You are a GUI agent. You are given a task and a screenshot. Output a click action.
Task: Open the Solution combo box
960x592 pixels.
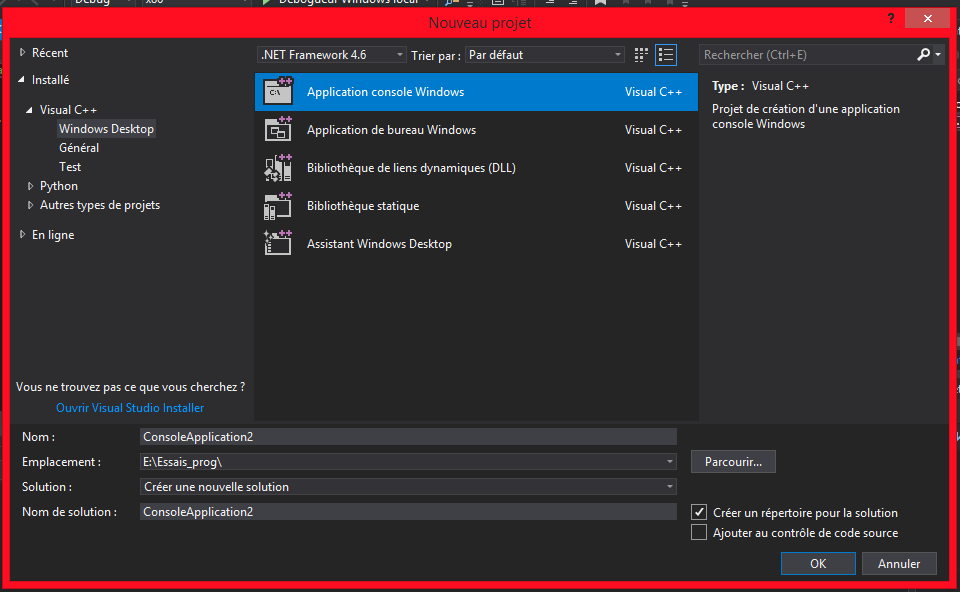(x=408, y=487)
